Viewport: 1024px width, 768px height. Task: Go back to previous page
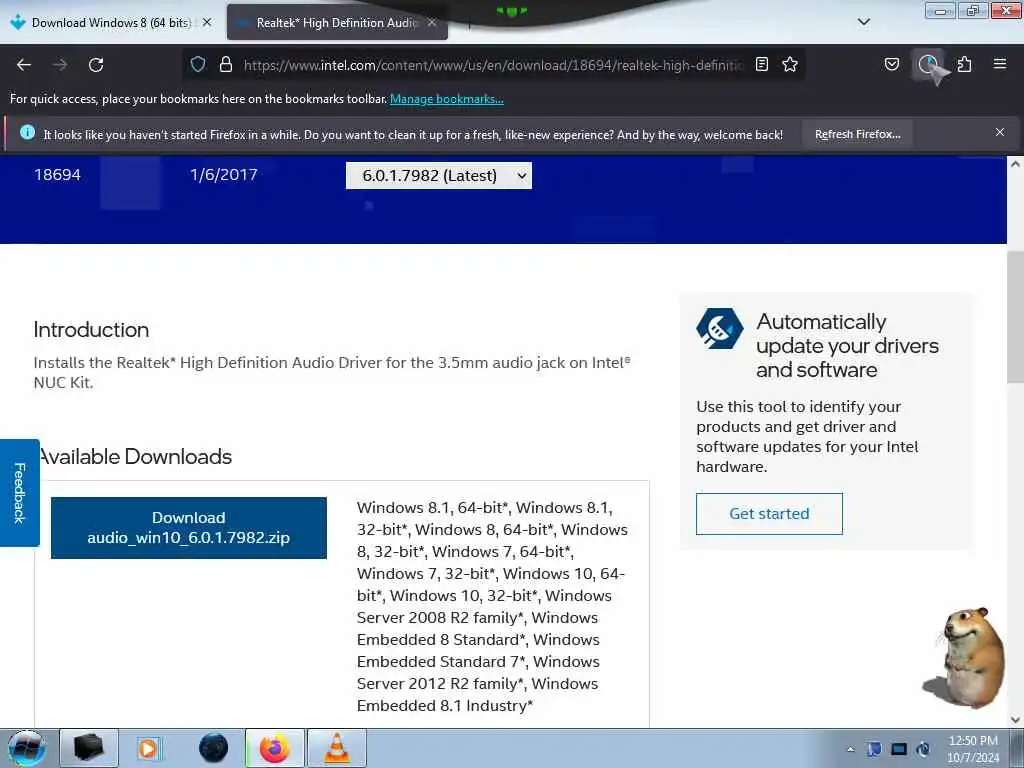pyautogui.click(x=24, y=65)
